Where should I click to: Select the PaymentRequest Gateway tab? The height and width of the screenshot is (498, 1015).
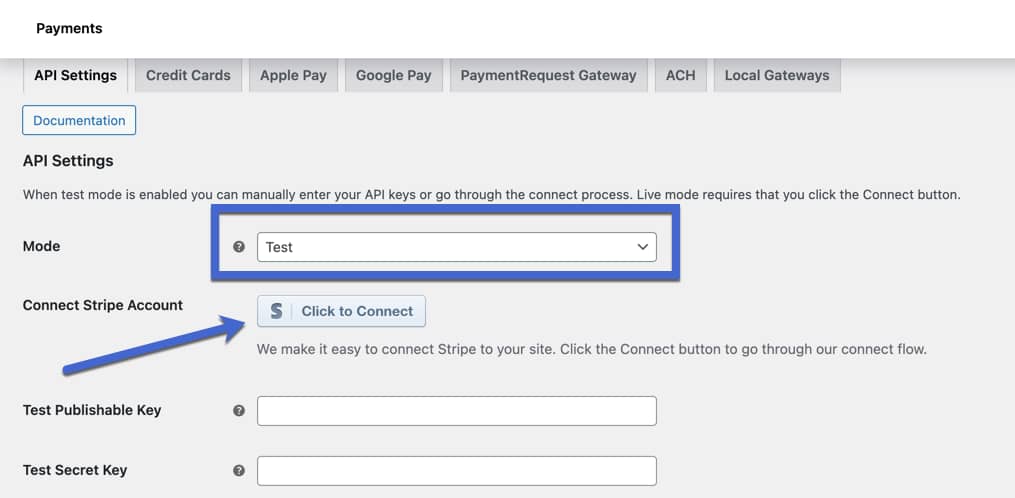pos(548,75)
